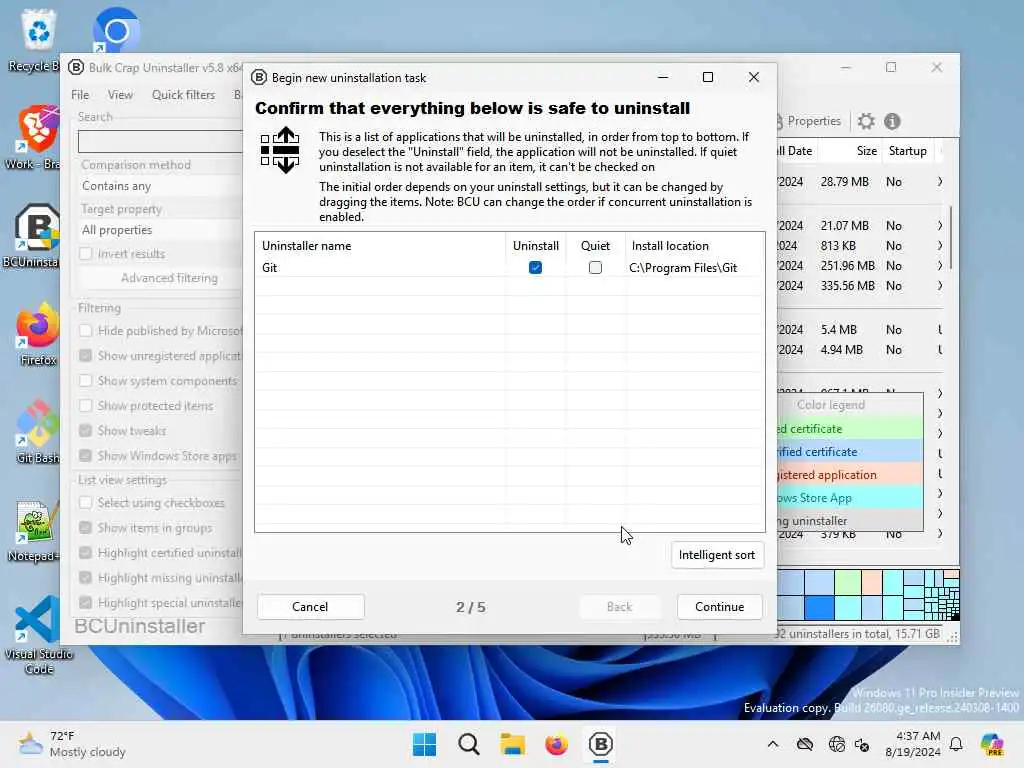The width and height of the screenshot is (1024, 768).
Task: Click the treemap size chart area
Action: pyautogui.click(x=868, y=594)
